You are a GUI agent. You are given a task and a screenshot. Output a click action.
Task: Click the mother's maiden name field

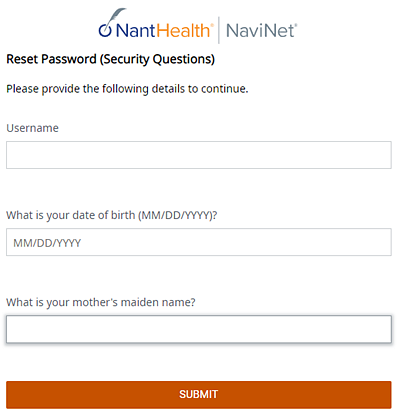(199, 329)
